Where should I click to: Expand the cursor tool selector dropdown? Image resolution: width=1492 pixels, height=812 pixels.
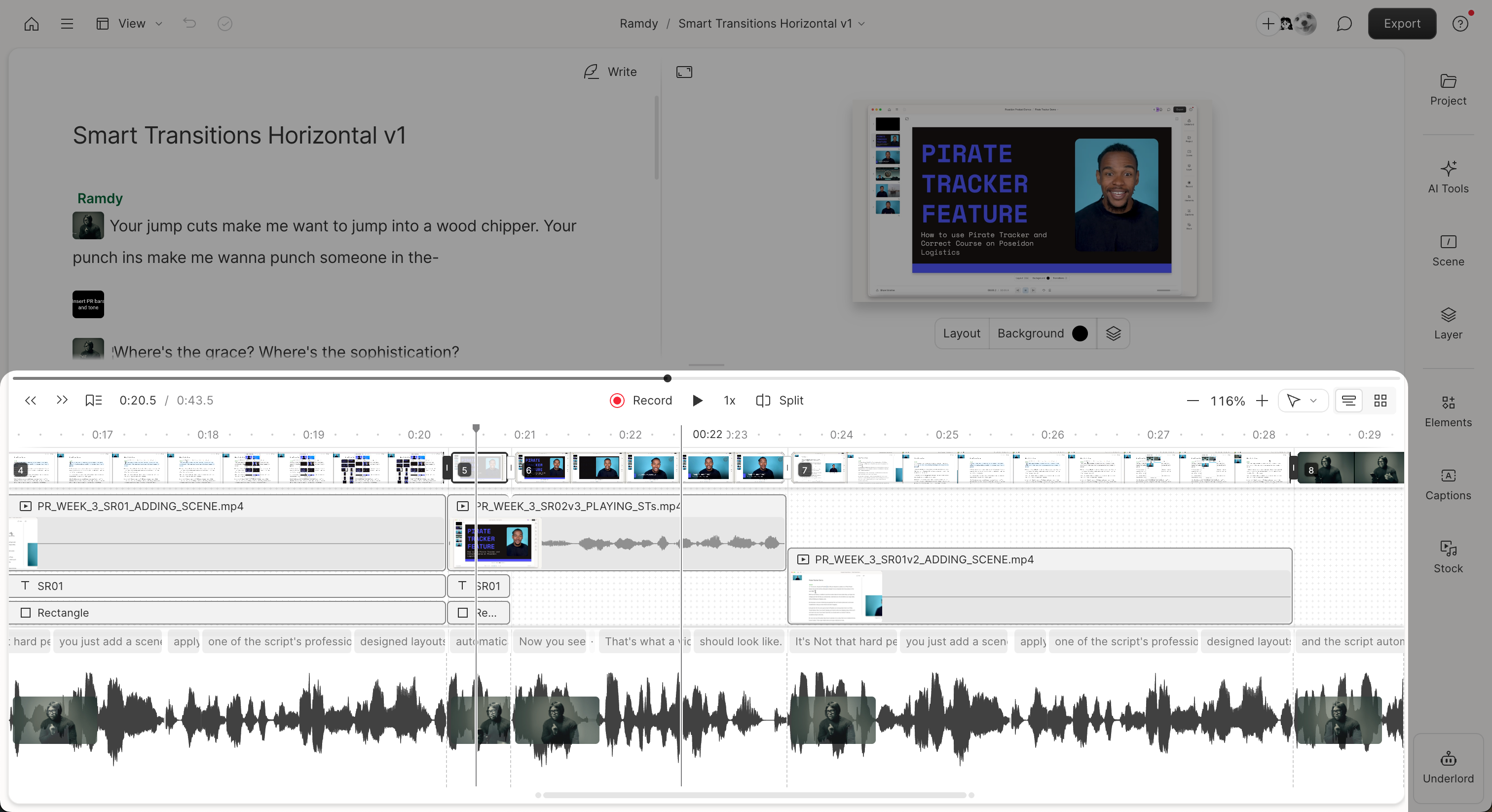[1313, 400]
